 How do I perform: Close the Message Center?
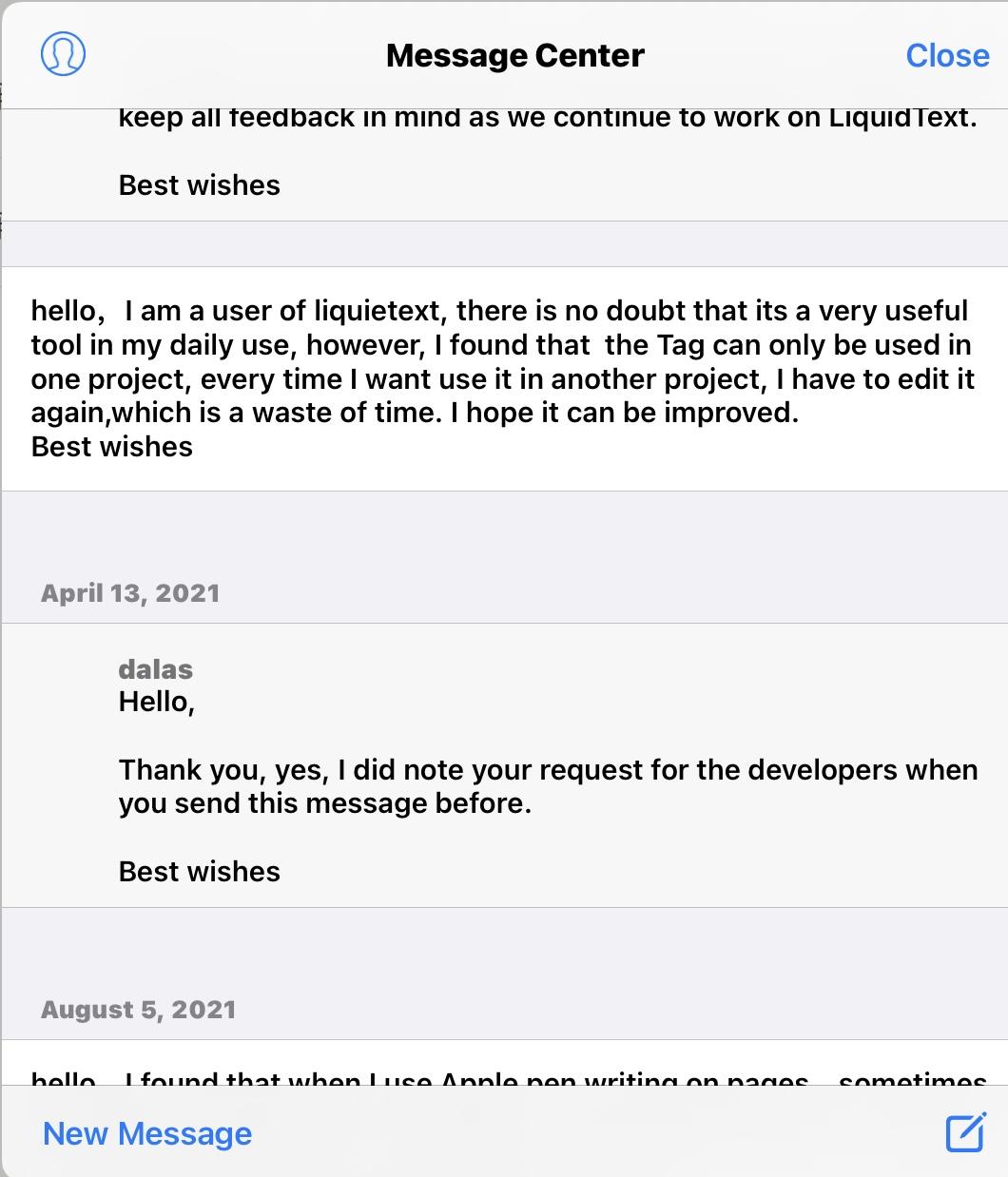click(947, 56)
